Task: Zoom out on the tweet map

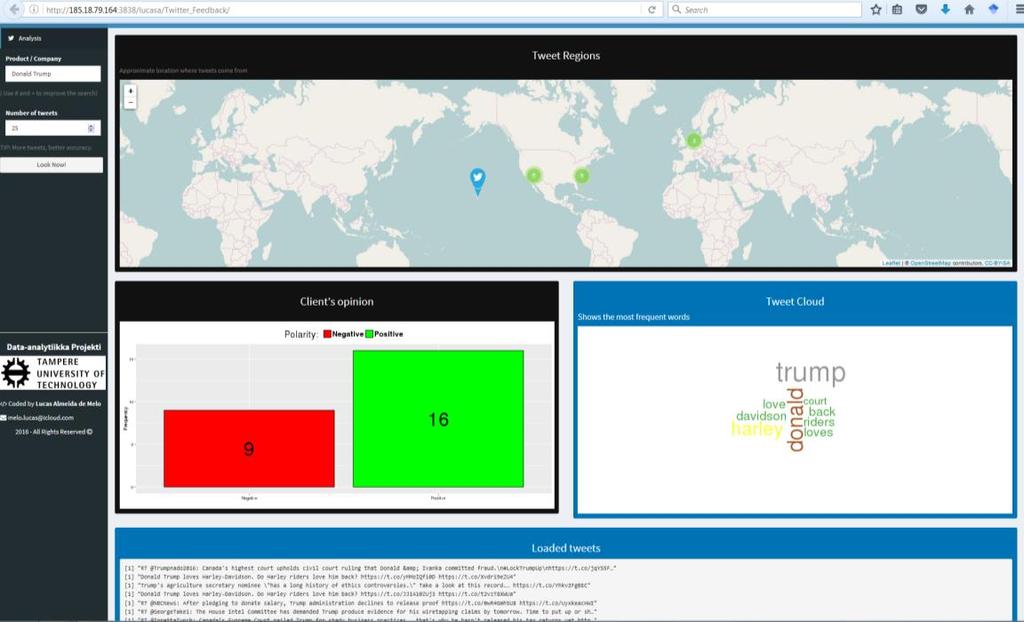Action: 130,103
